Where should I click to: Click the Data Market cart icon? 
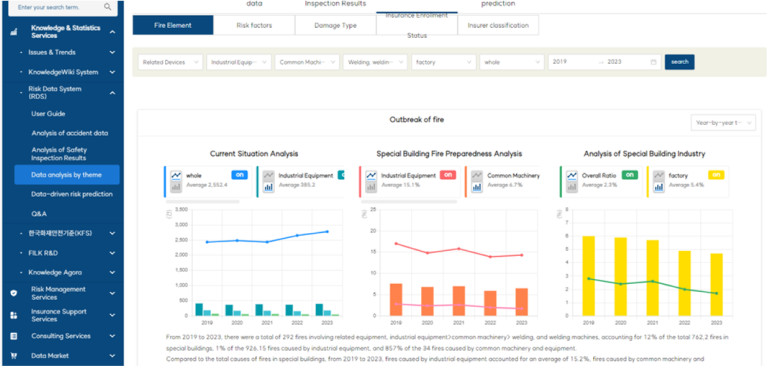pos(13,356)
